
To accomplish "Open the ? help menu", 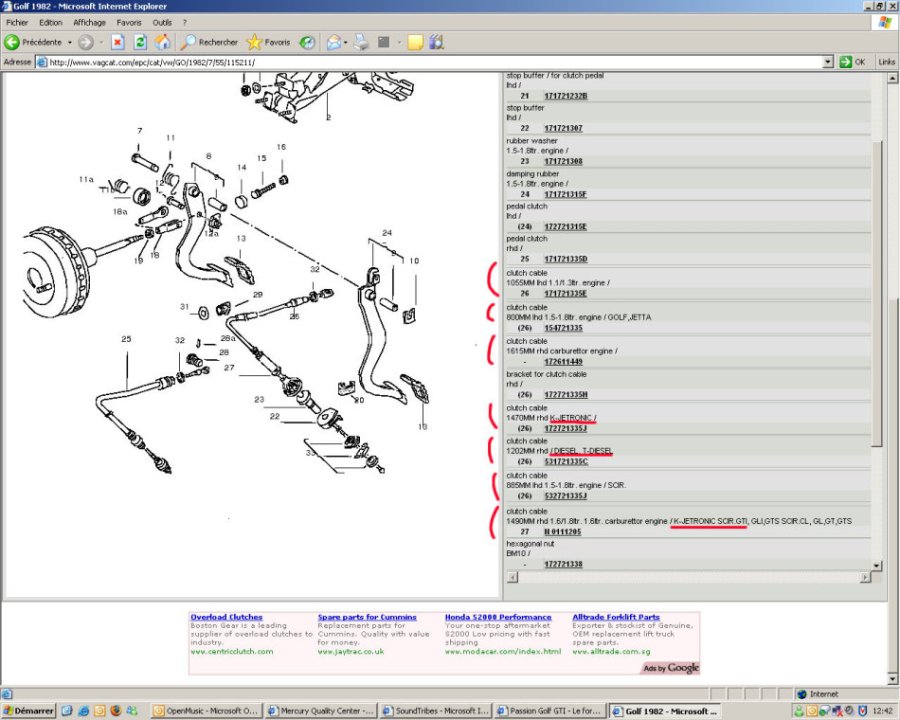I will (x=184, y=22).
